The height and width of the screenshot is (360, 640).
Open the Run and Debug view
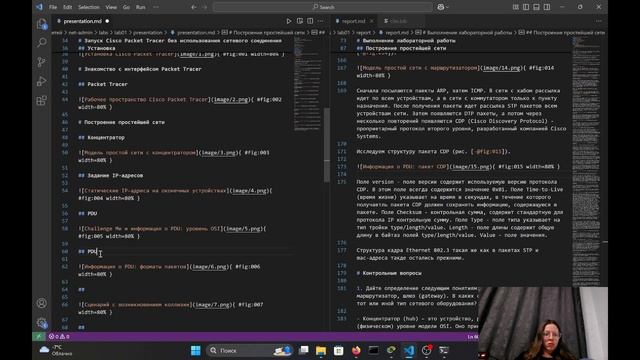(x=42, y=81)
